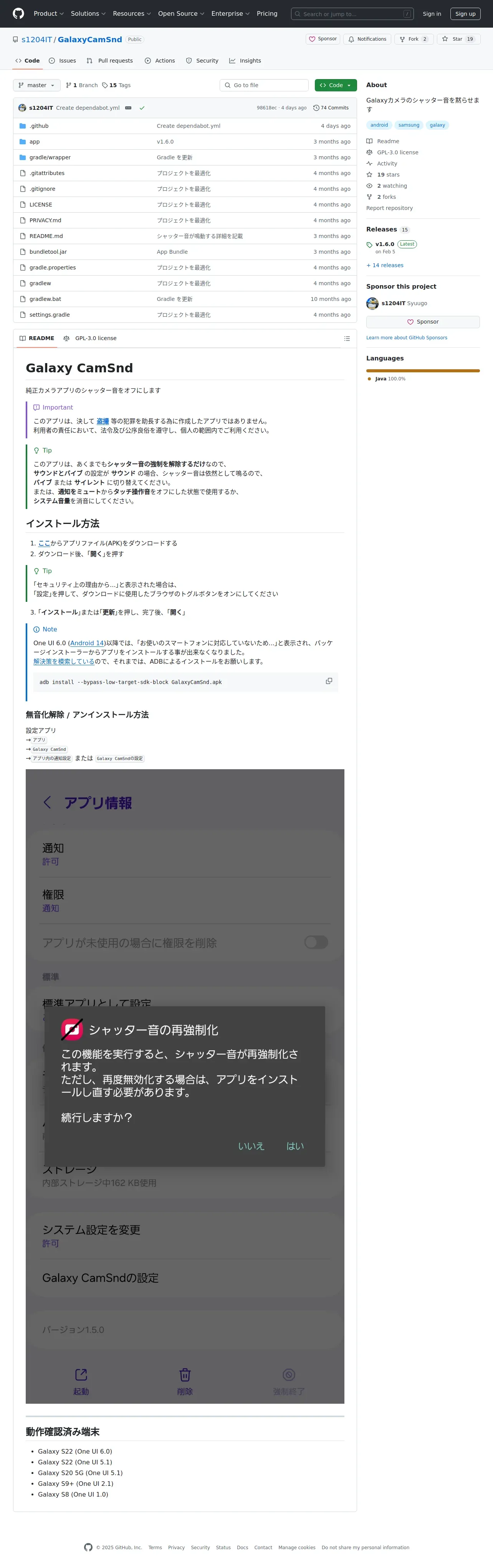Open the green Code dropdown button
Screen dimensions: 493x1568
pos(335,85)
